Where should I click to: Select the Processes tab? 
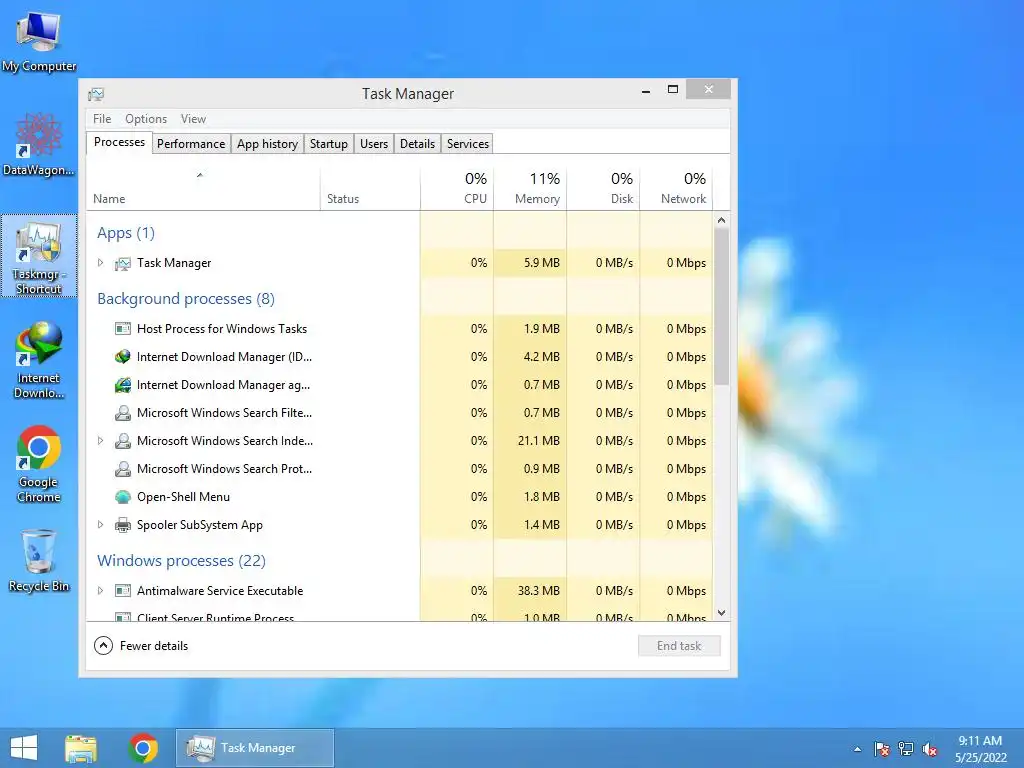[120, 142]
